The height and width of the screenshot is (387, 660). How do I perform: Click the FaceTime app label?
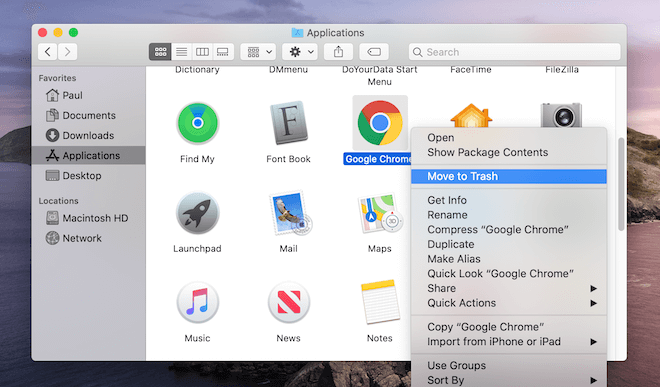(471, 70)
